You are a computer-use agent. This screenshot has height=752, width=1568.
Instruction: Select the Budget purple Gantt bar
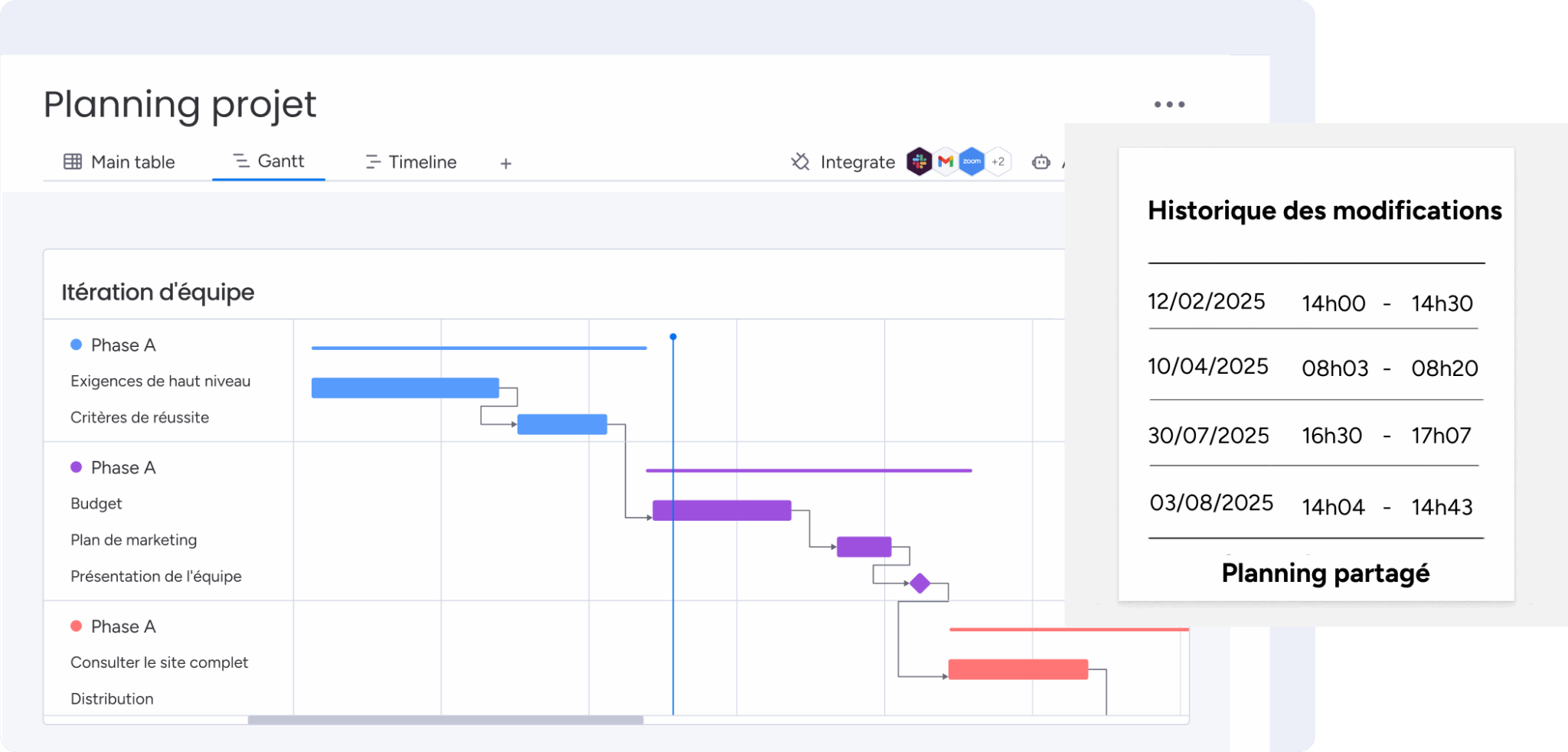pyautogui.click(x=722, y=511)
